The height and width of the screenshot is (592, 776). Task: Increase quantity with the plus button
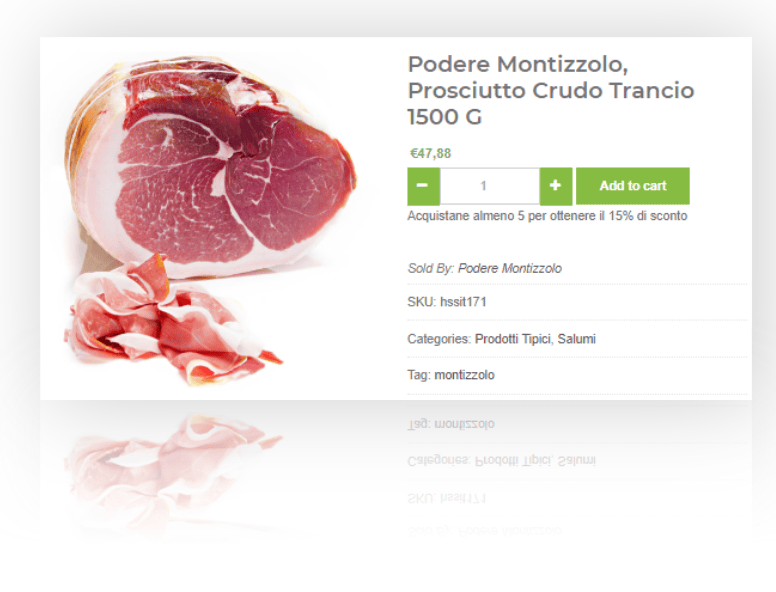click(556, 186)
